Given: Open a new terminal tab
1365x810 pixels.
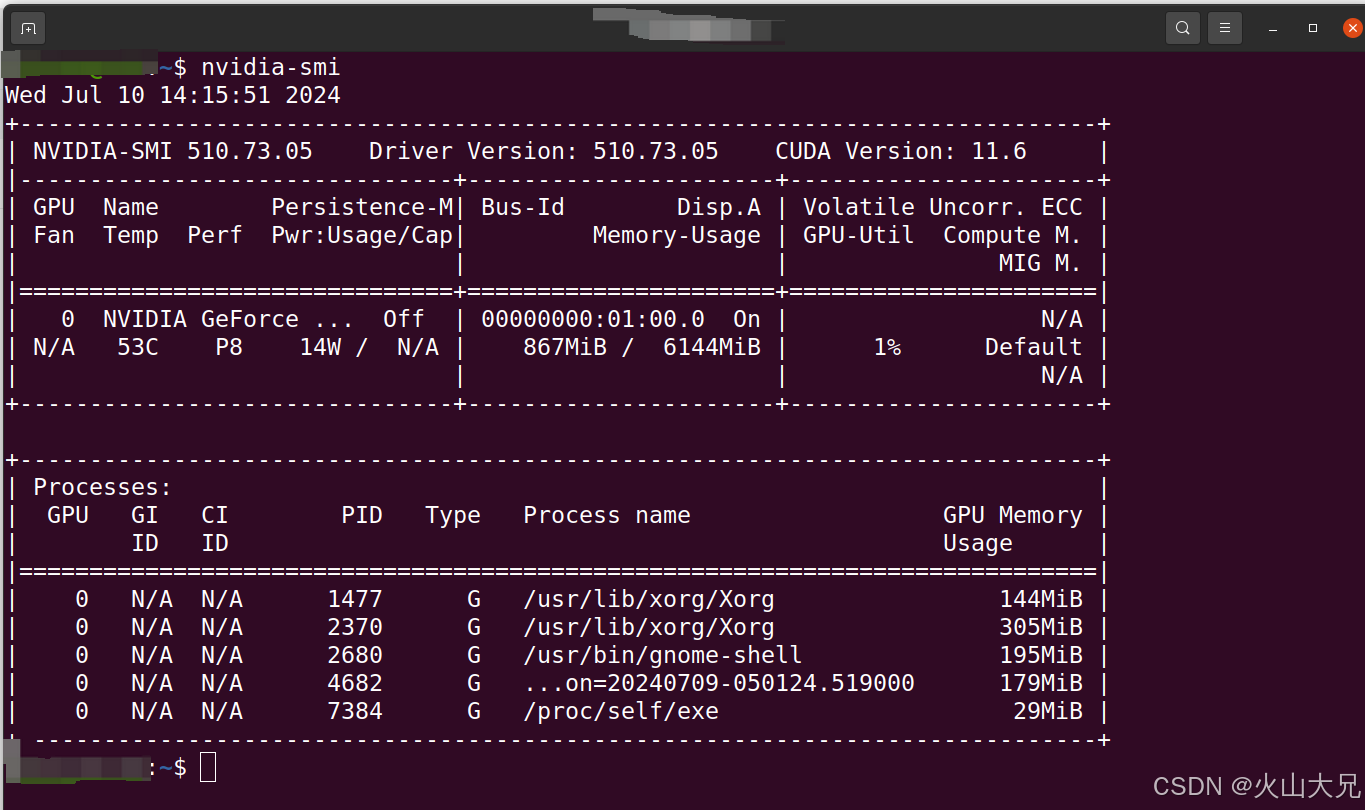Looking at the screenshot, I should pyautogui.click(x=28, y=28).
